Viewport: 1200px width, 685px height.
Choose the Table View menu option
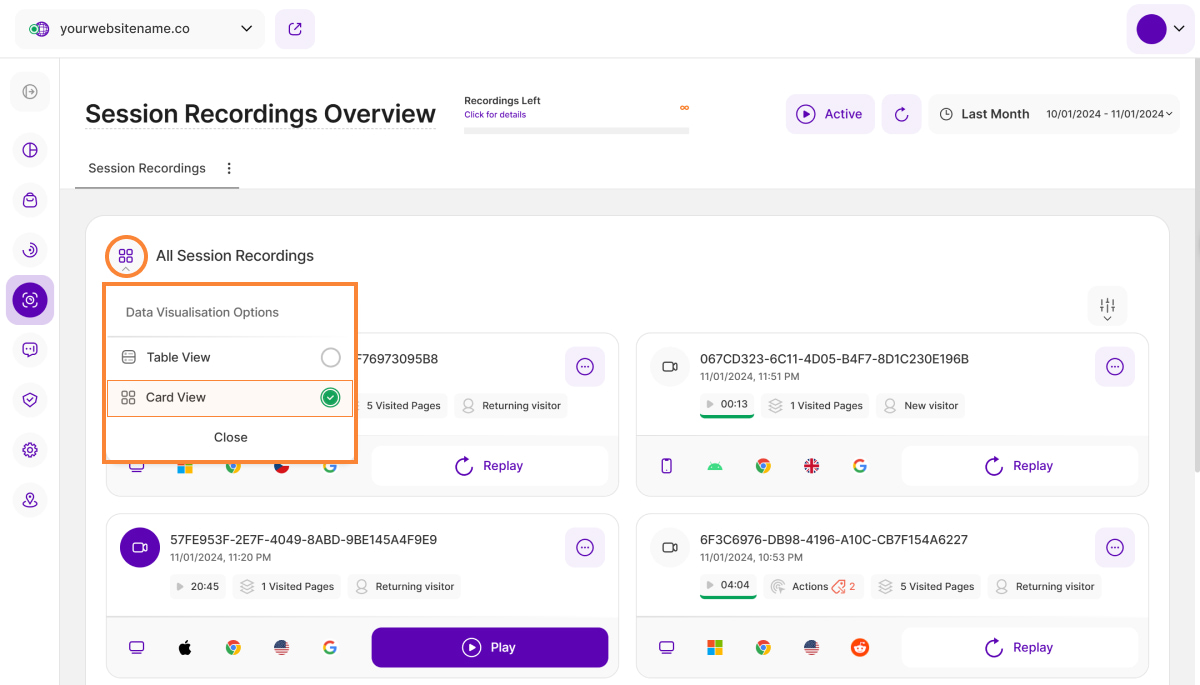(x=230, y=357)
